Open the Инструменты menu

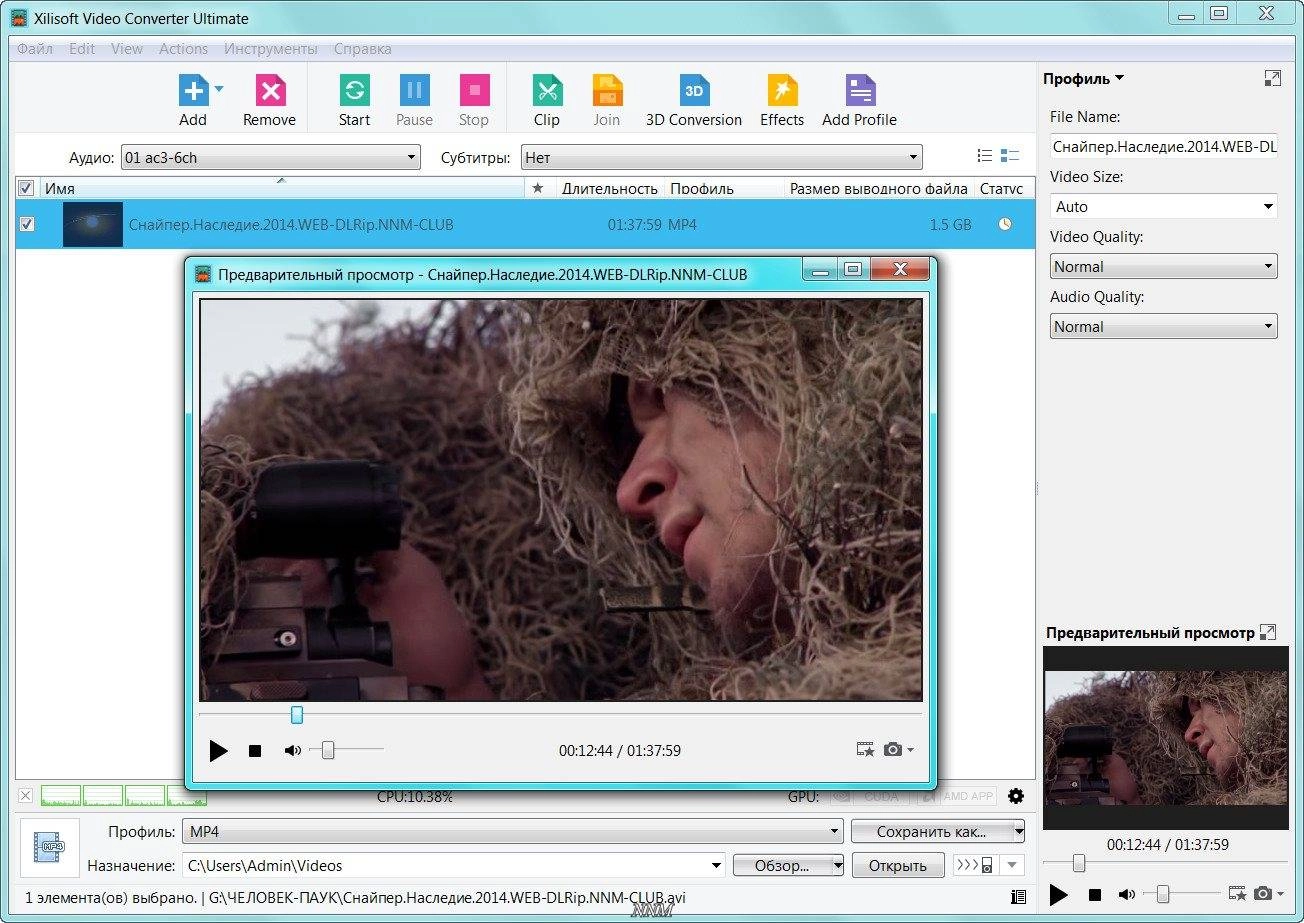tap(271, 48)
